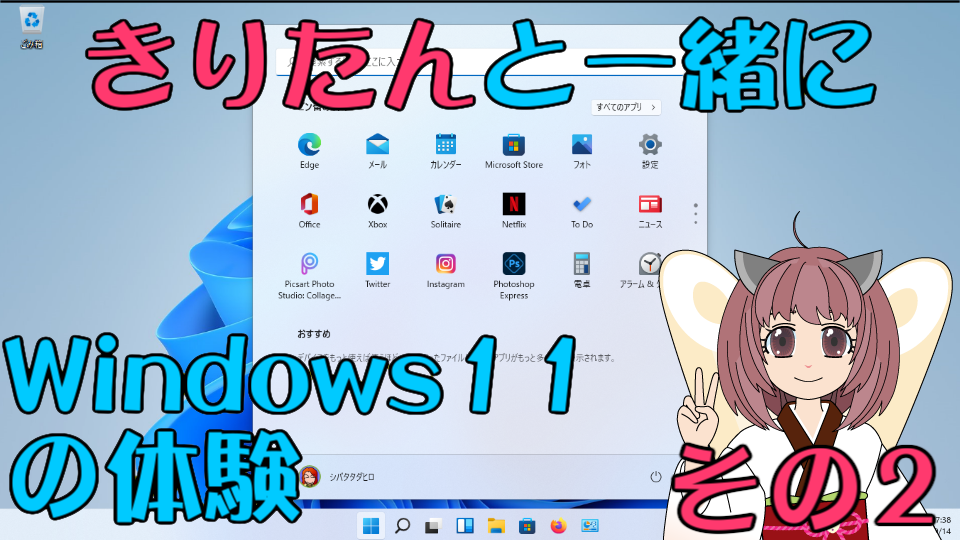The image size is (960, 540).
Task: Click the Windows Start button on taskbar
Action: [x=371, y=525]
